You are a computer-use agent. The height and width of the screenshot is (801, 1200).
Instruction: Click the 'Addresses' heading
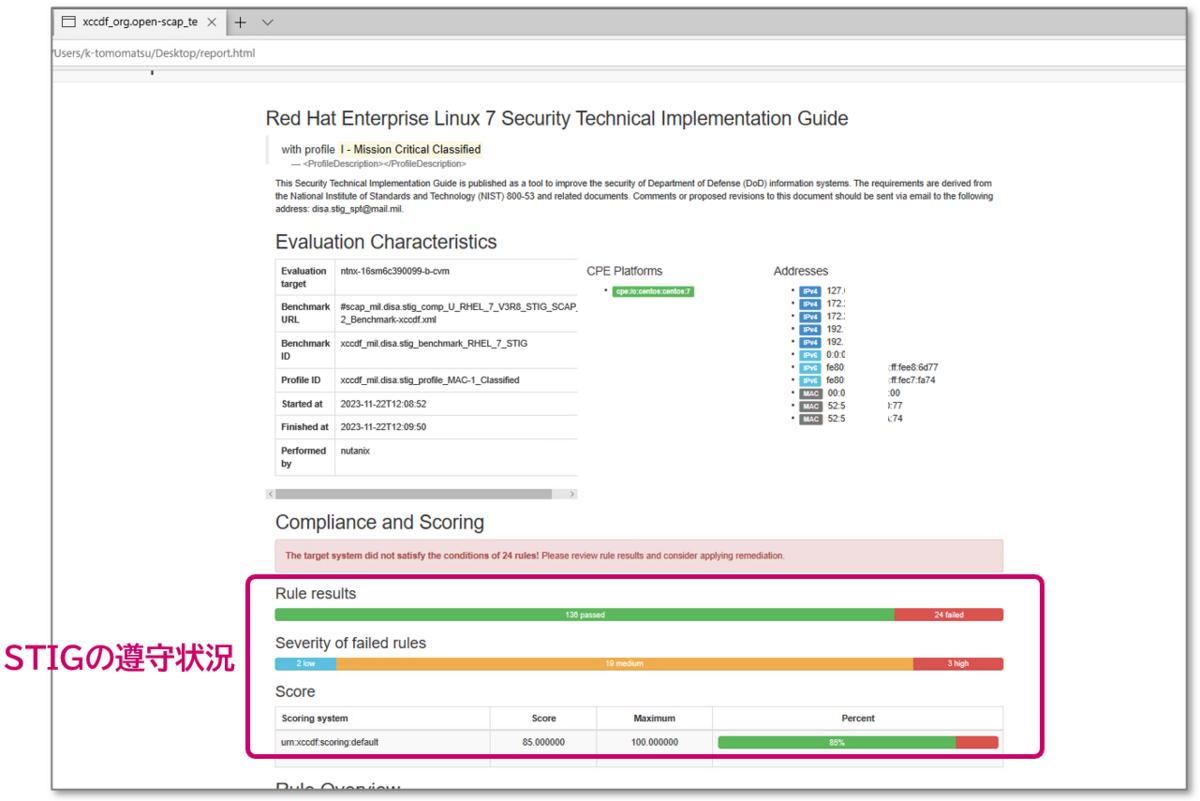(801, 270)
